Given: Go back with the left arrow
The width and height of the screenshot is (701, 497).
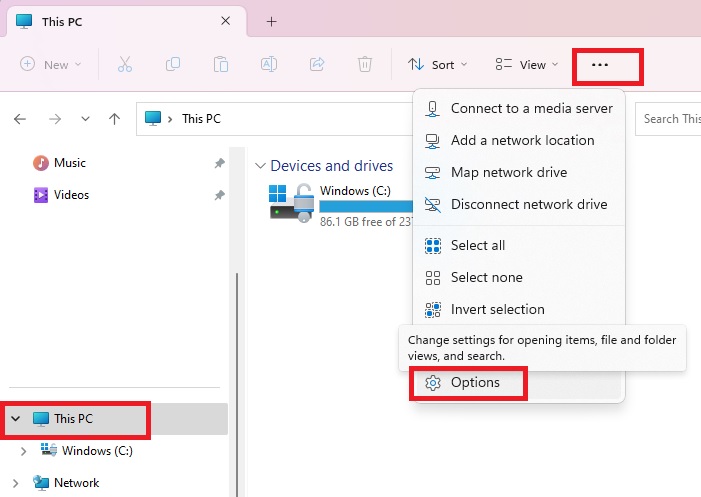Looking at the screenshot, I should click(20, 119).
